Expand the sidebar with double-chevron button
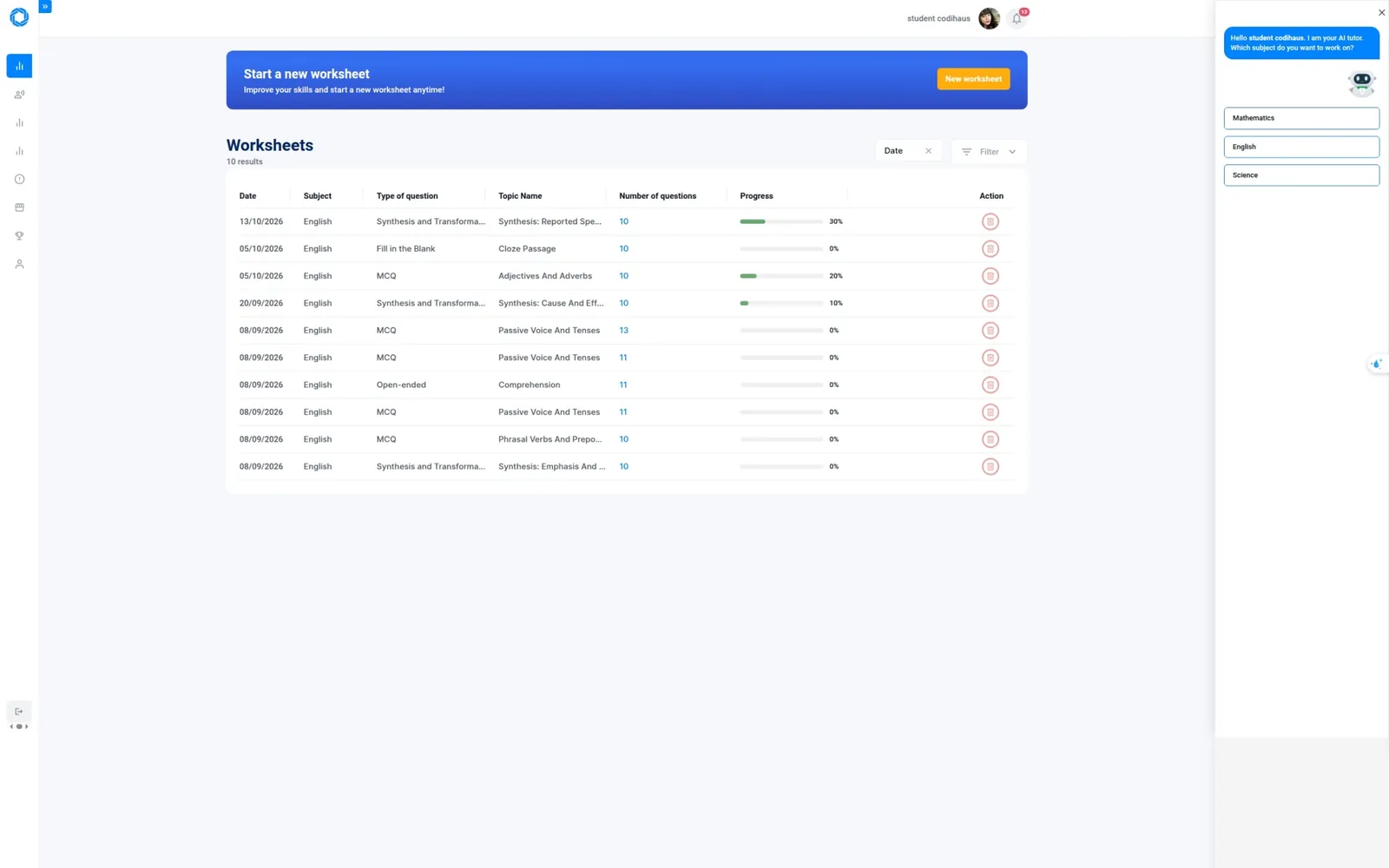The width and height of the screenshot is (1389, 868). (45, 6)
